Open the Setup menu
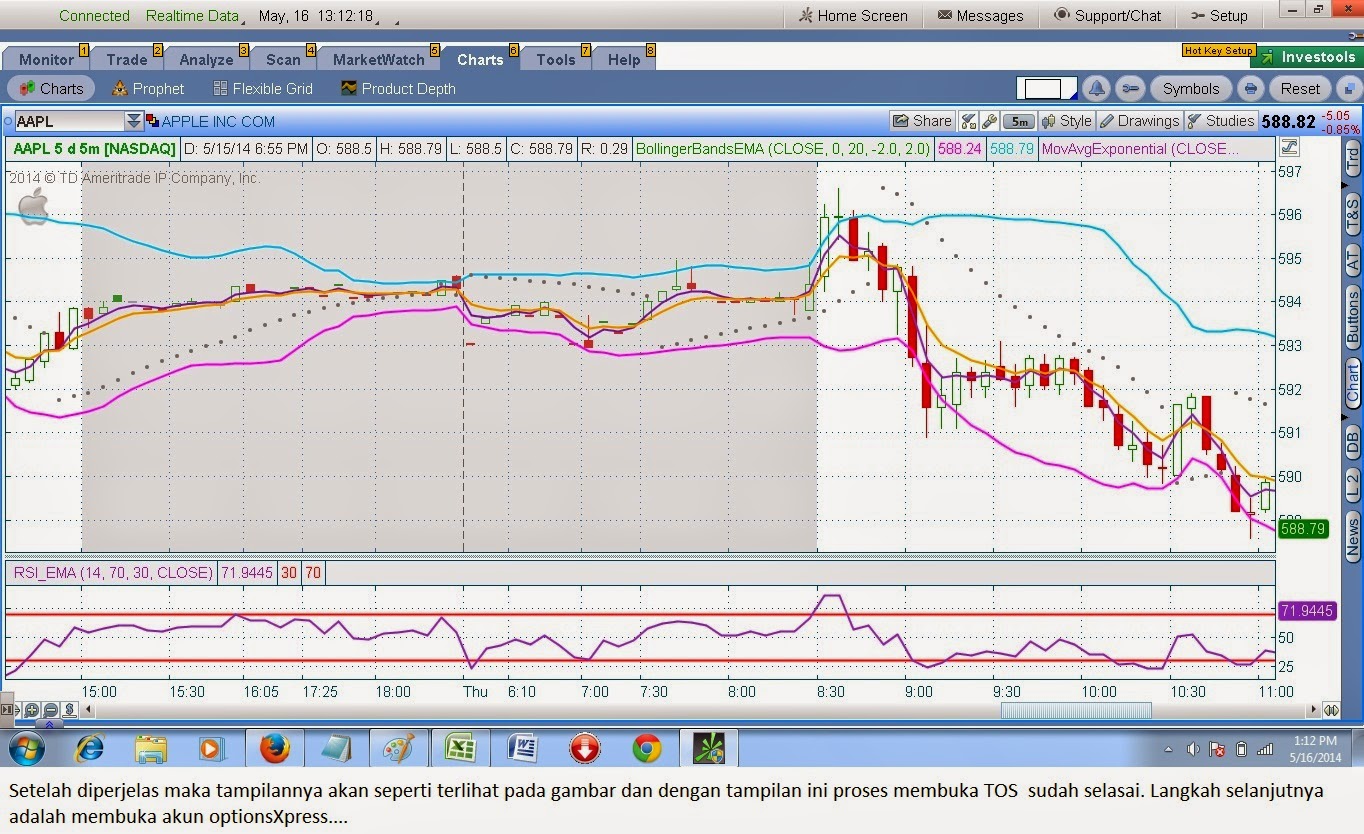Image resolution: width=1364 pixels, height=834 pixels. point(1219,16)
